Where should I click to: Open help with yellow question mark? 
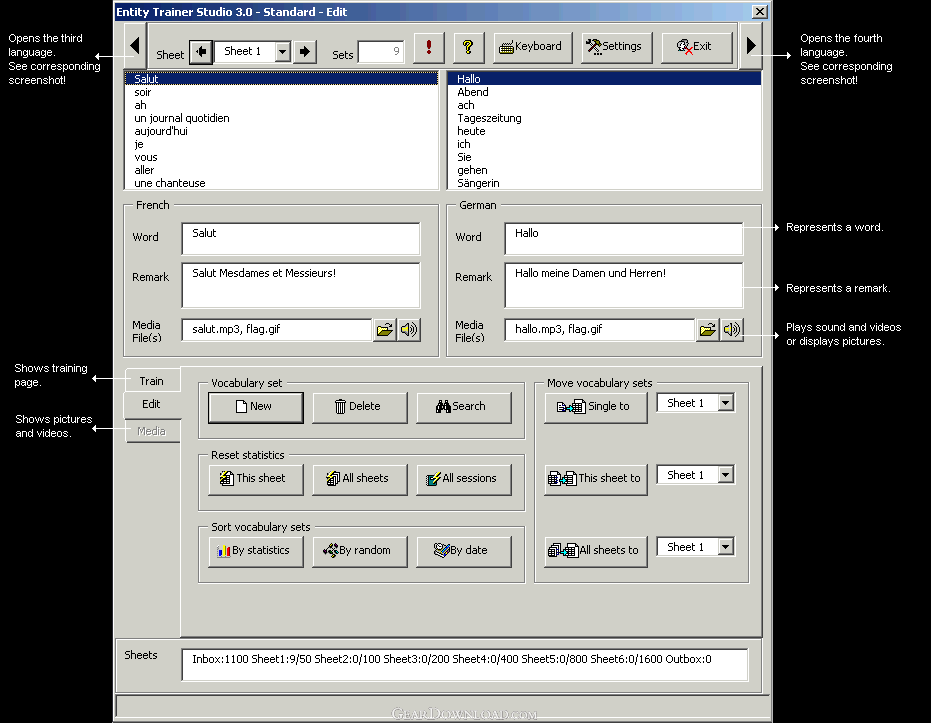point(468,47)
